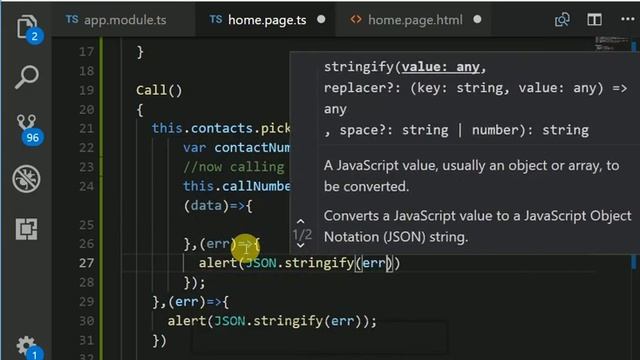Click 'this.callNumbe' on line 24
The image size is (640, 360).
pos(236,186)
